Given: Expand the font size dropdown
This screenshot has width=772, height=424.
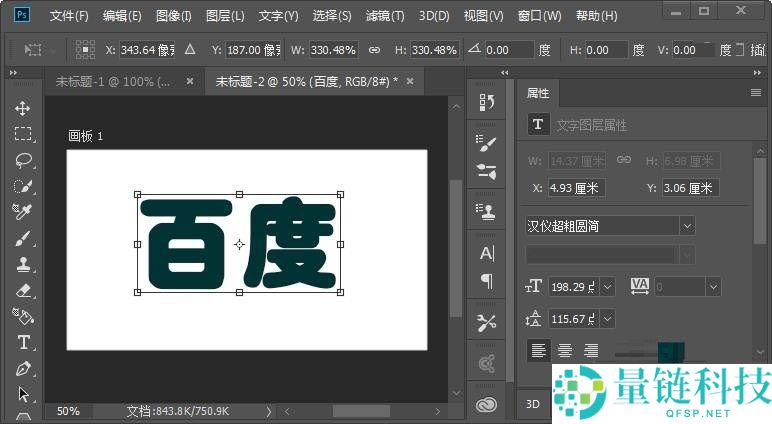Looking at the screenshot, I should (x=607, y=287).
